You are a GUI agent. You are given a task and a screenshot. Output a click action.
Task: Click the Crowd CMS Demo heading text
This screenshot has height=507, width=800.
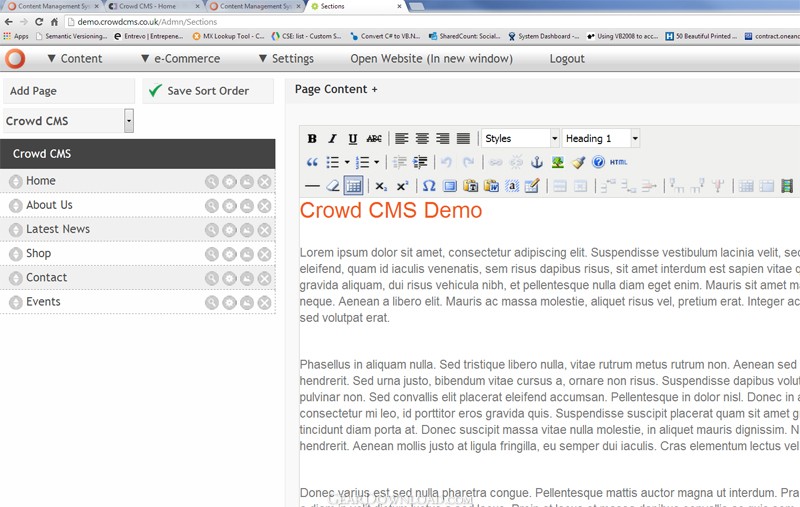pos(391,210)
